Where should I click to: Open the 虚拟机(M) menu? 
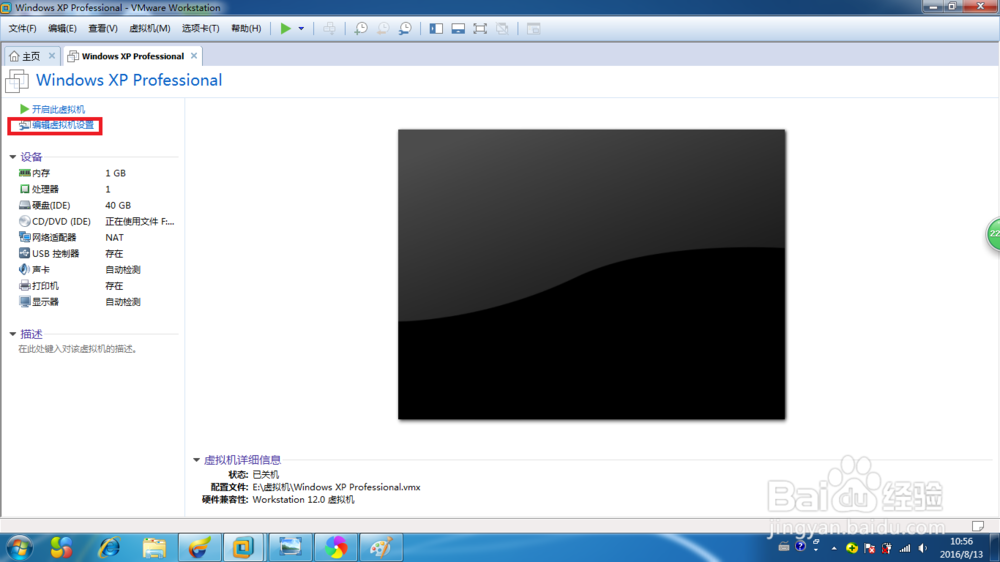point(149,28)
